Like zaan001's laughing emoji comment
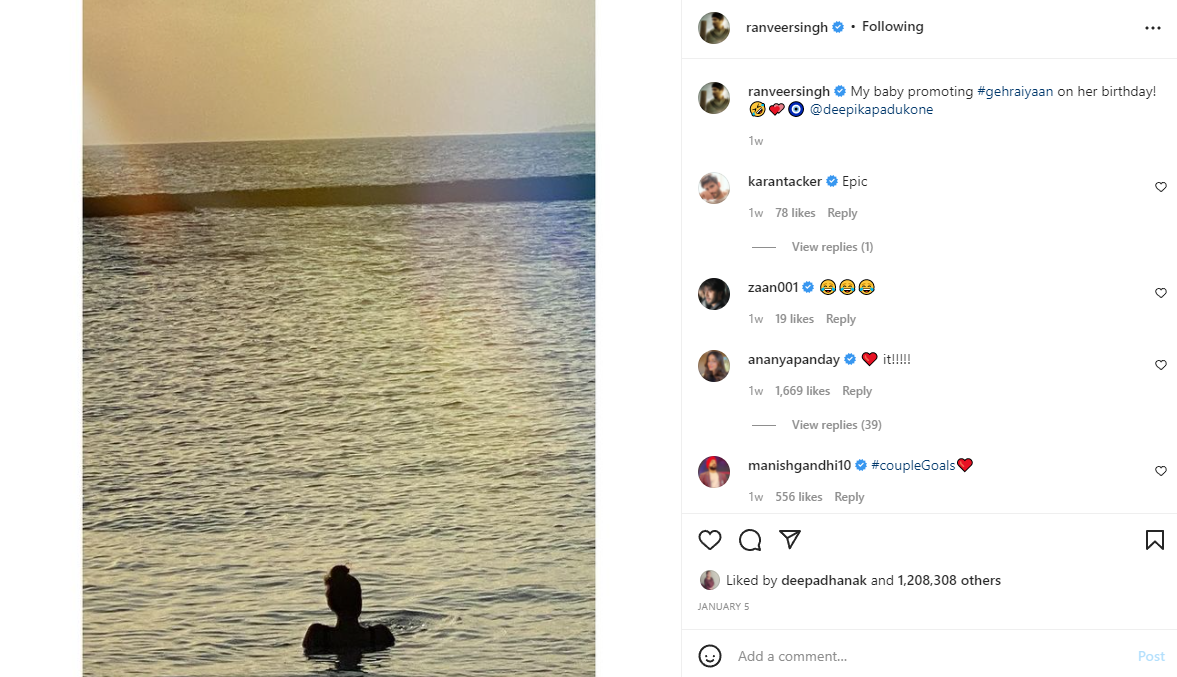The image size is (1177, 677). click(1160, 293)
